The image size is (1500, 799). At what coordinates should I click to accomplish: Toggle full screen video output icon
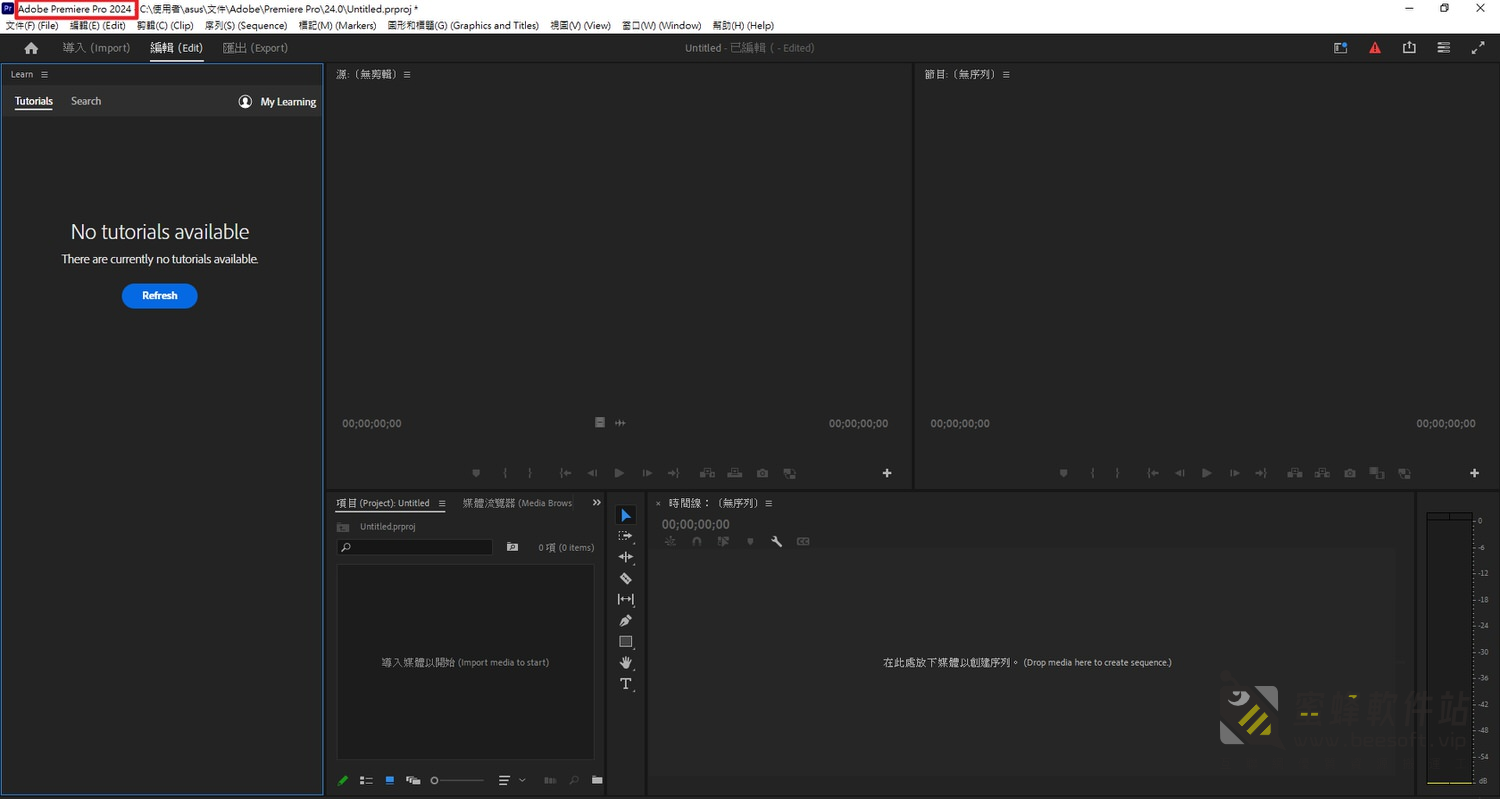(x=1477, y=48)
